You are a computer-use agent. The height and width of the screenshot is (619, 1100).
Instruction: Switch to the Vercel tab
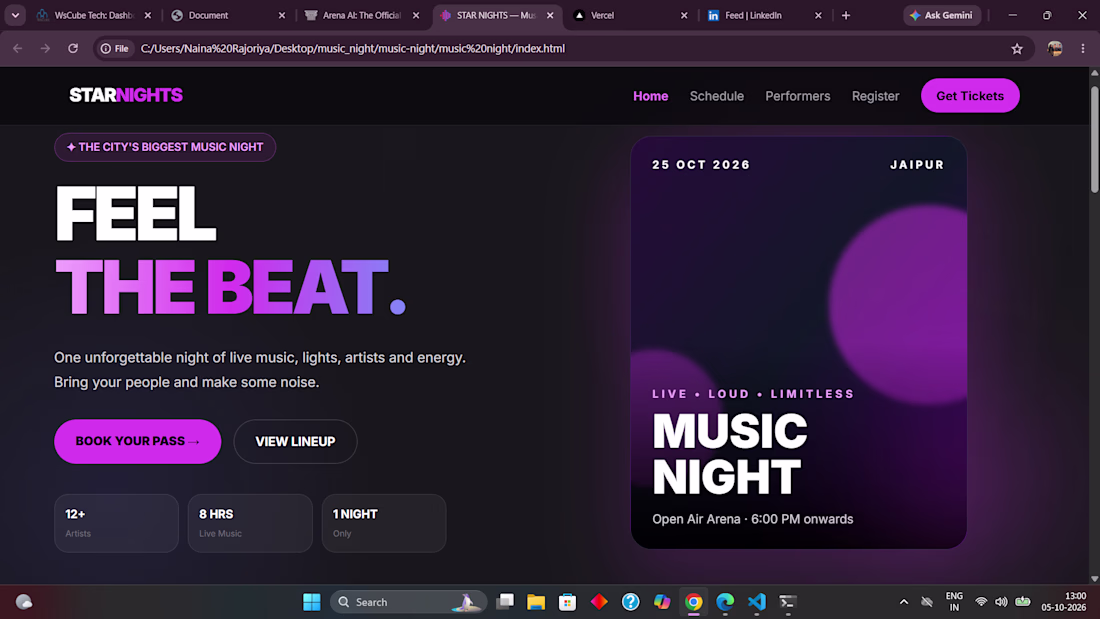pos(630,15)
